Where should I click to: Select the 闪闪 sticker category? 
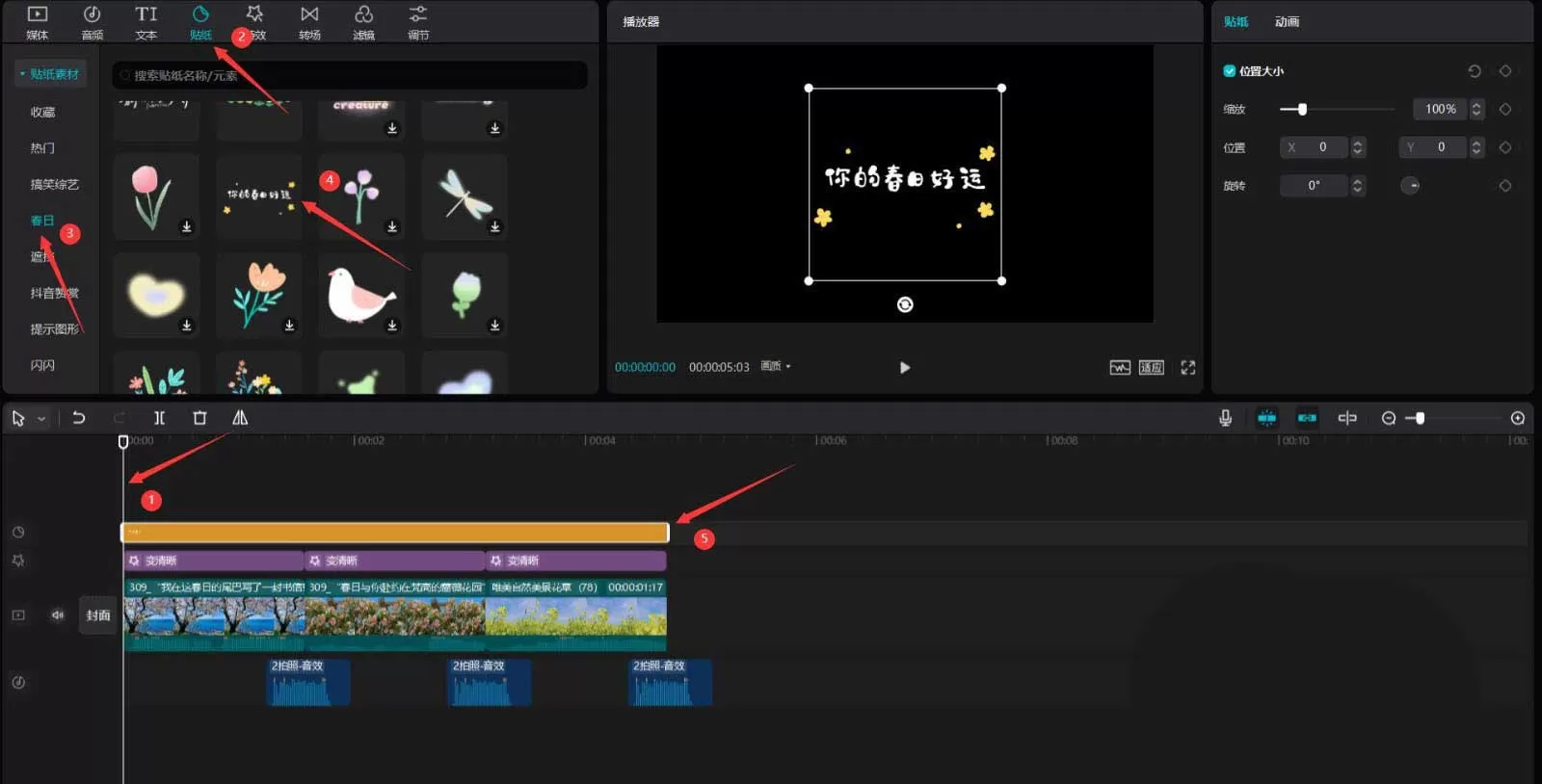click(x=42, y=365)
